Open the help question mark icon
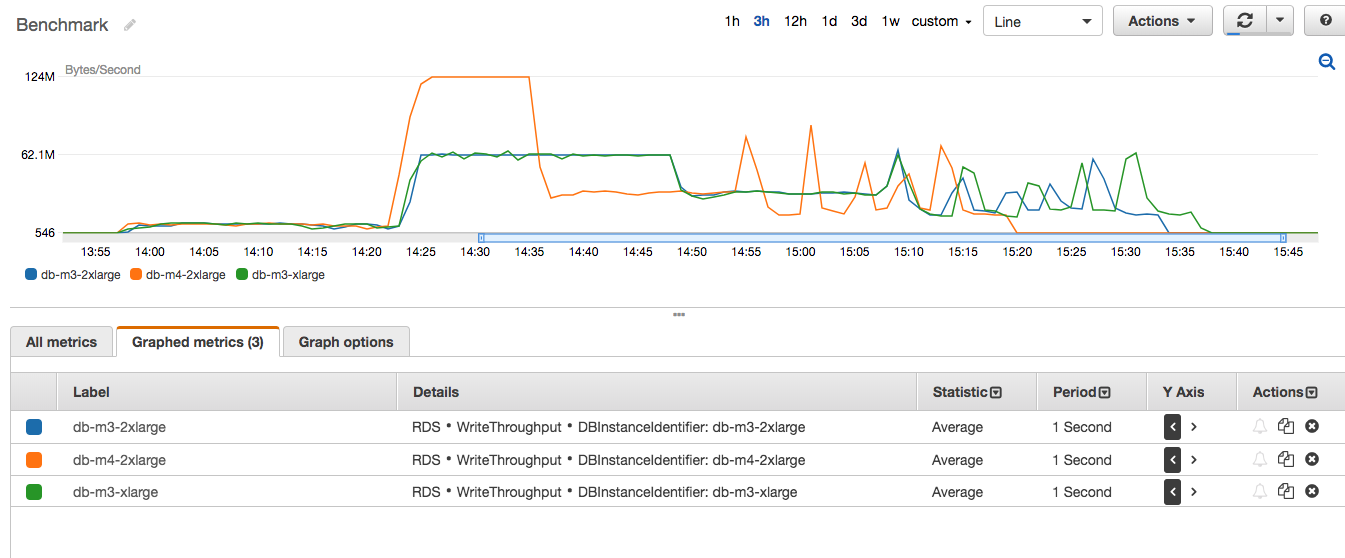 click(1325, 21)
